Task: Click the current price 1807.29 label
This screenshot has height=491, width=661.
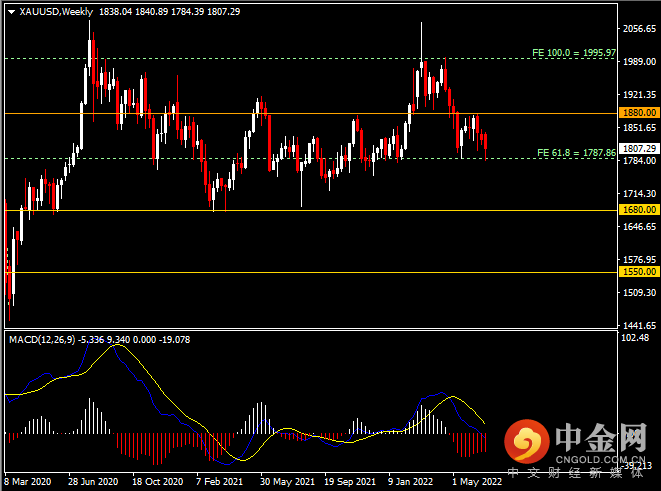Action: pyautogui.click(x=639, y=148)
